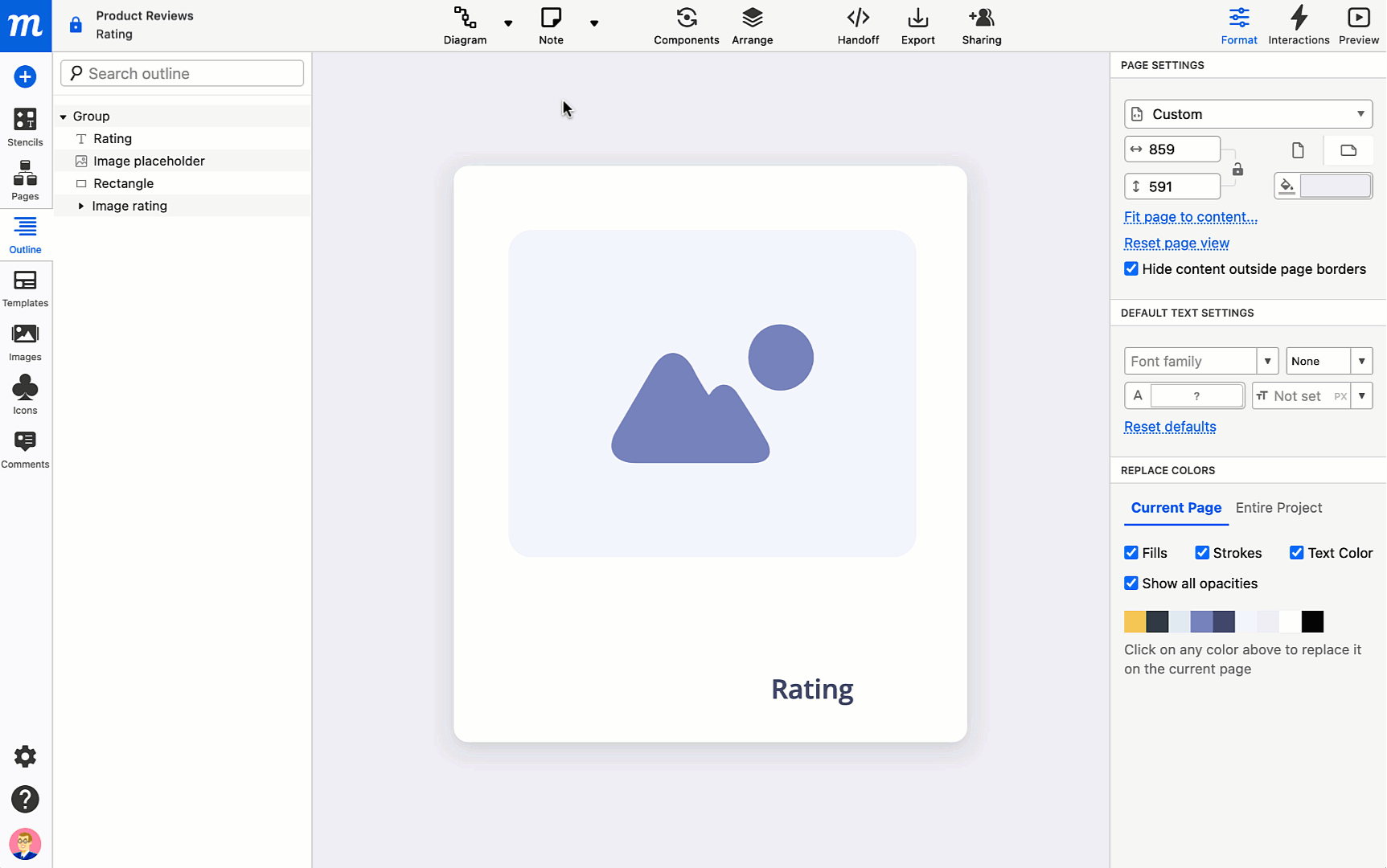Click the Handoff code icon

tap(858, 18)
